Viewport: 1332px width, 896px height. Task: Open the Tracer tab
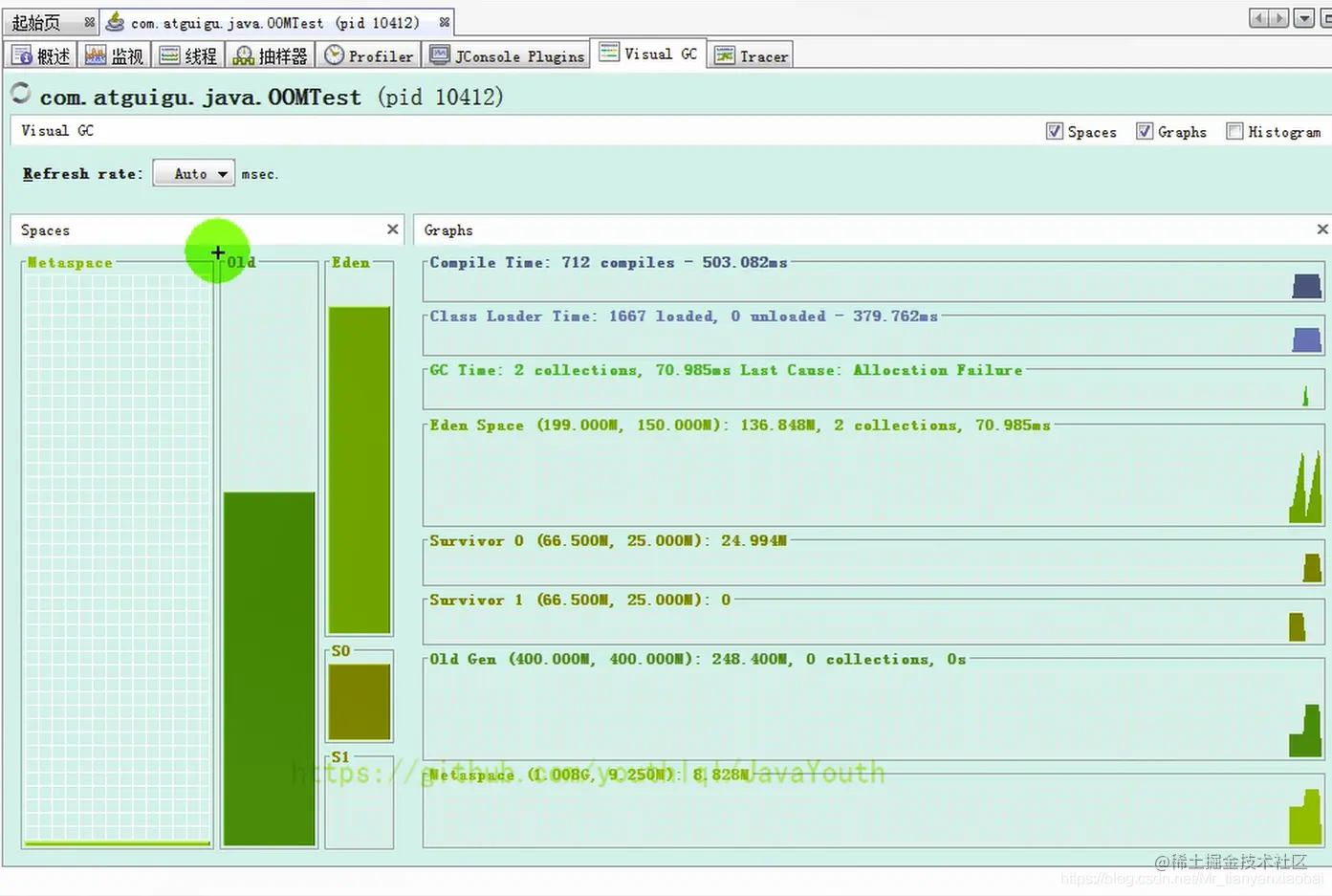pyautogui.click(x=752, y=55)
